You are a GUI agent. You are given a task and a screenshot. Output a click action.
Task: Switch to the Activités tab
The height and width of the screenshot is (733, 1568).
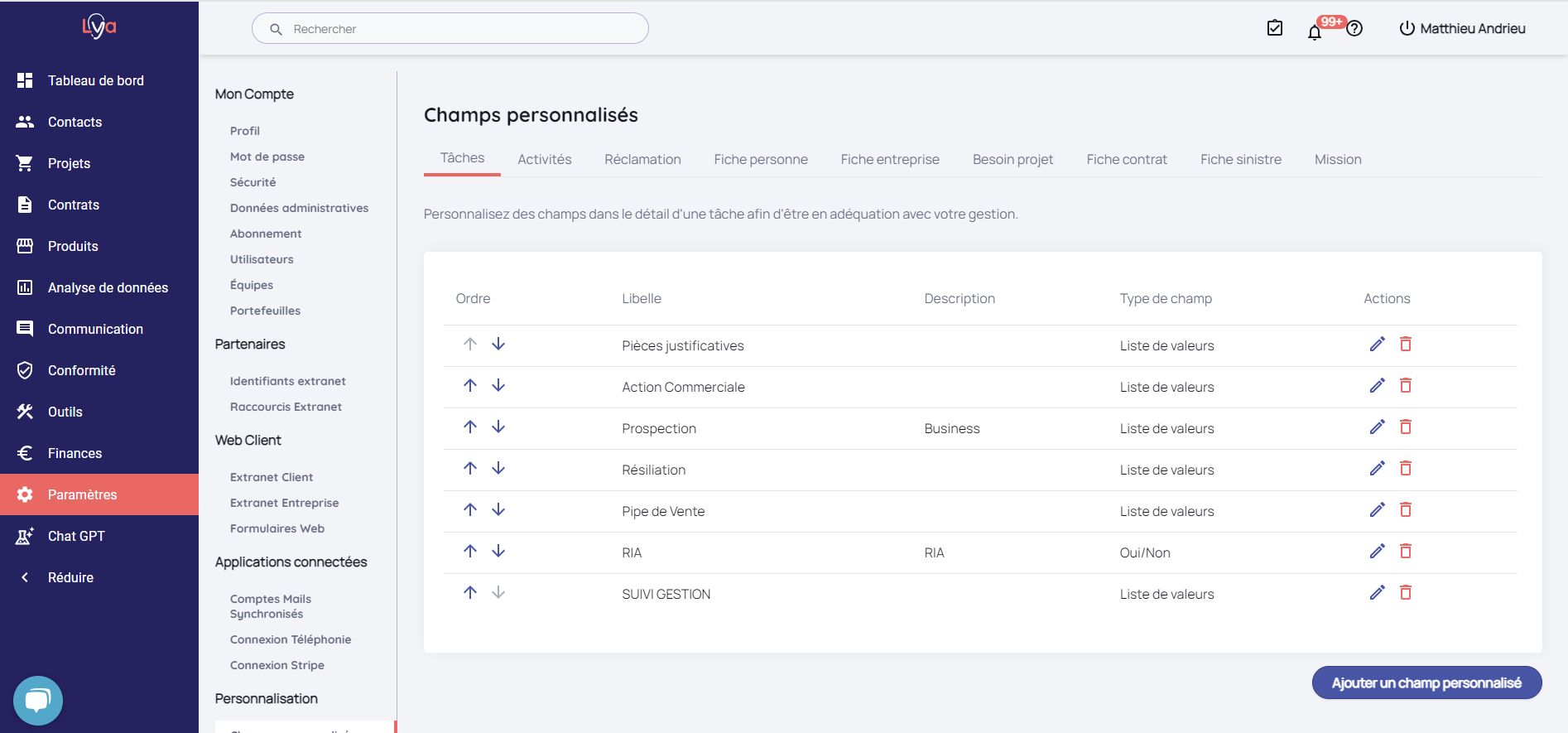click(545, 159)
